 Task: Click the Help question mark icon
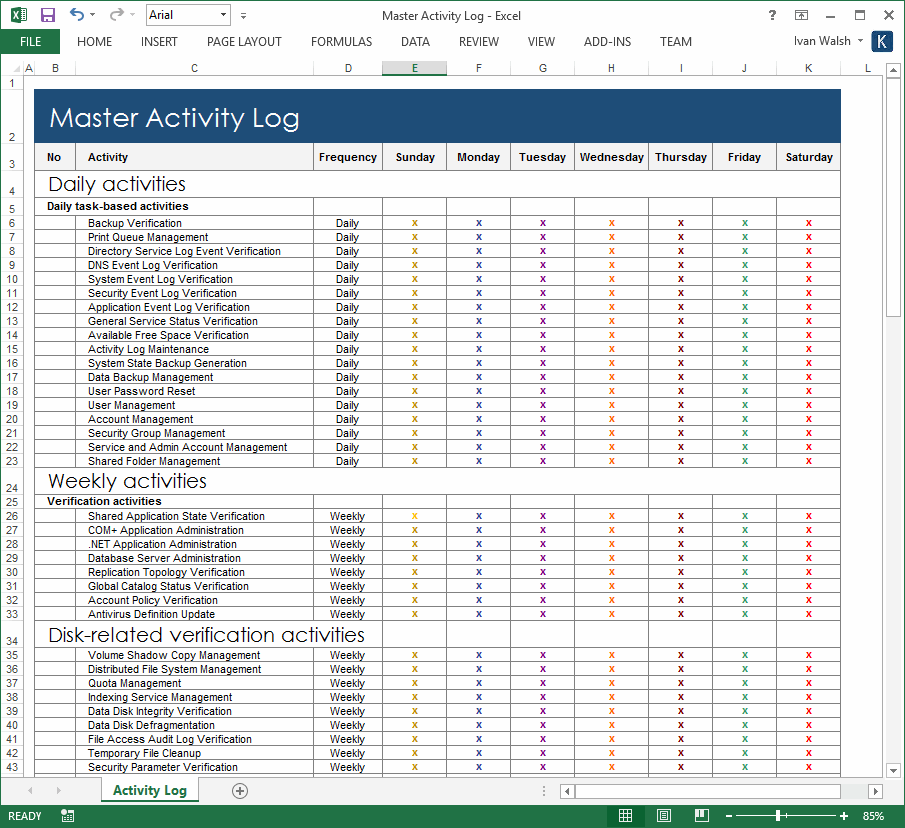click(773, 15)
